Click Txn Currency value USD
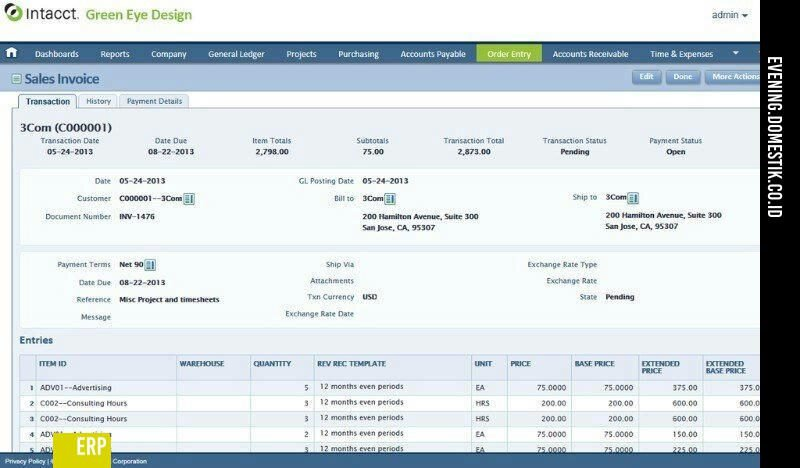Viewport: 800px width, 468px height. [370, 297]
